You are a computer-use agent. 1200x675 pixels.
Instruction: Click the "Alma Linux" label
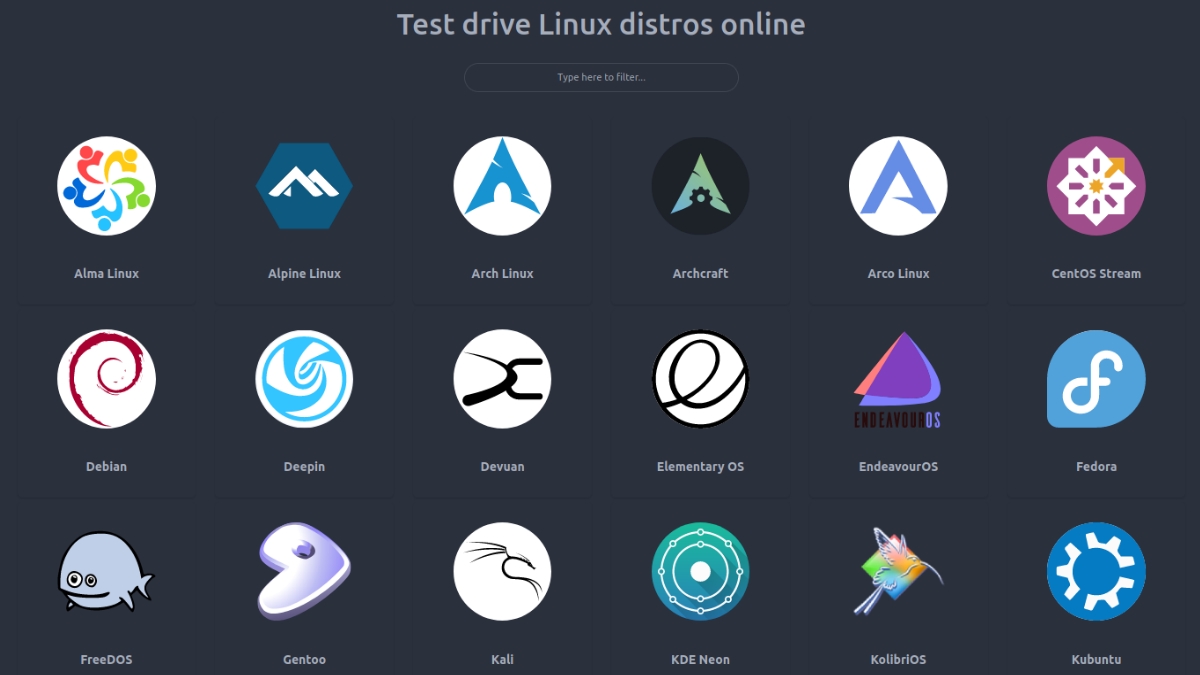pyautogui.click(x=106, y=273)
